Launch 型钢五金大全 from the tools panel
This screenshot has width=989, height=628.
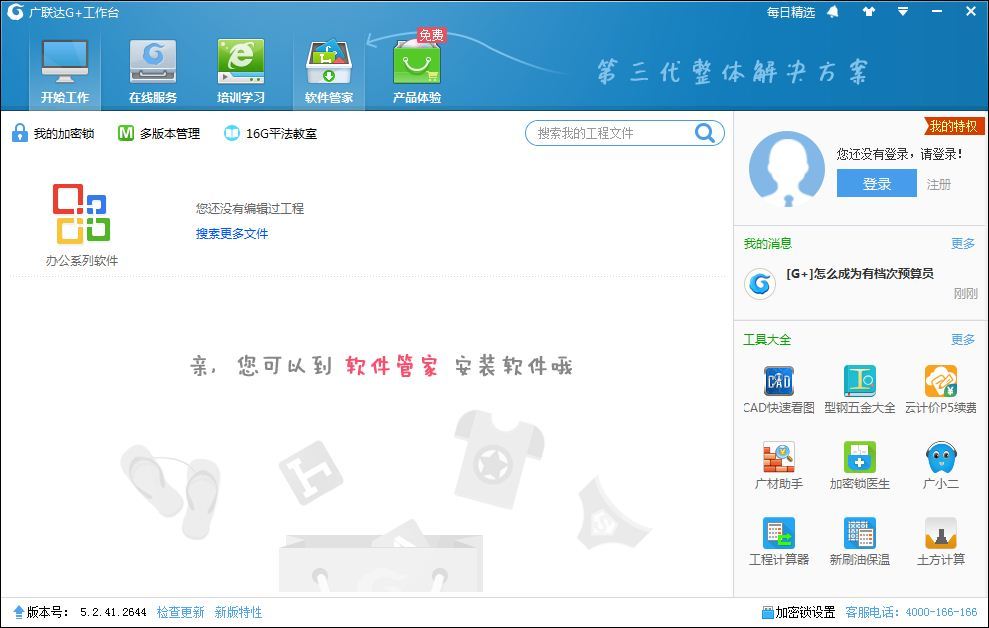tap(860, 381)
